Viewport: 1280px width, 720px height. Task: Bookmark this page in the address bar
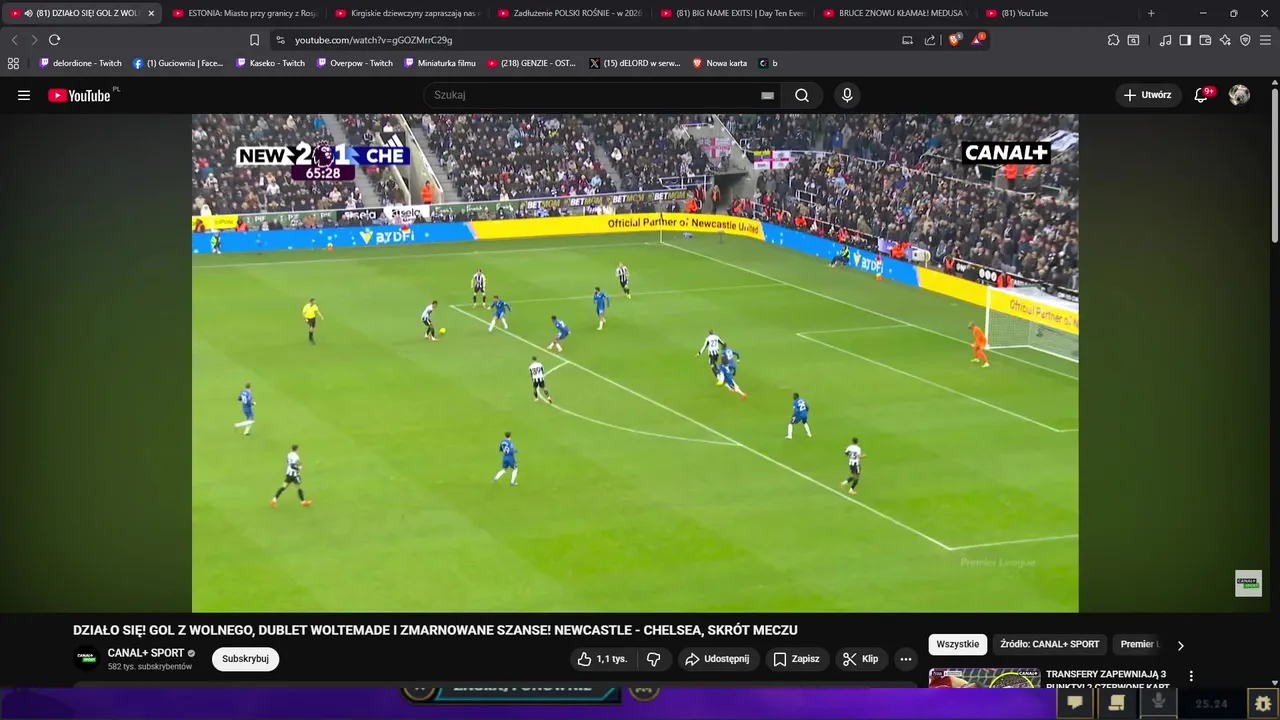click(254, 40)
